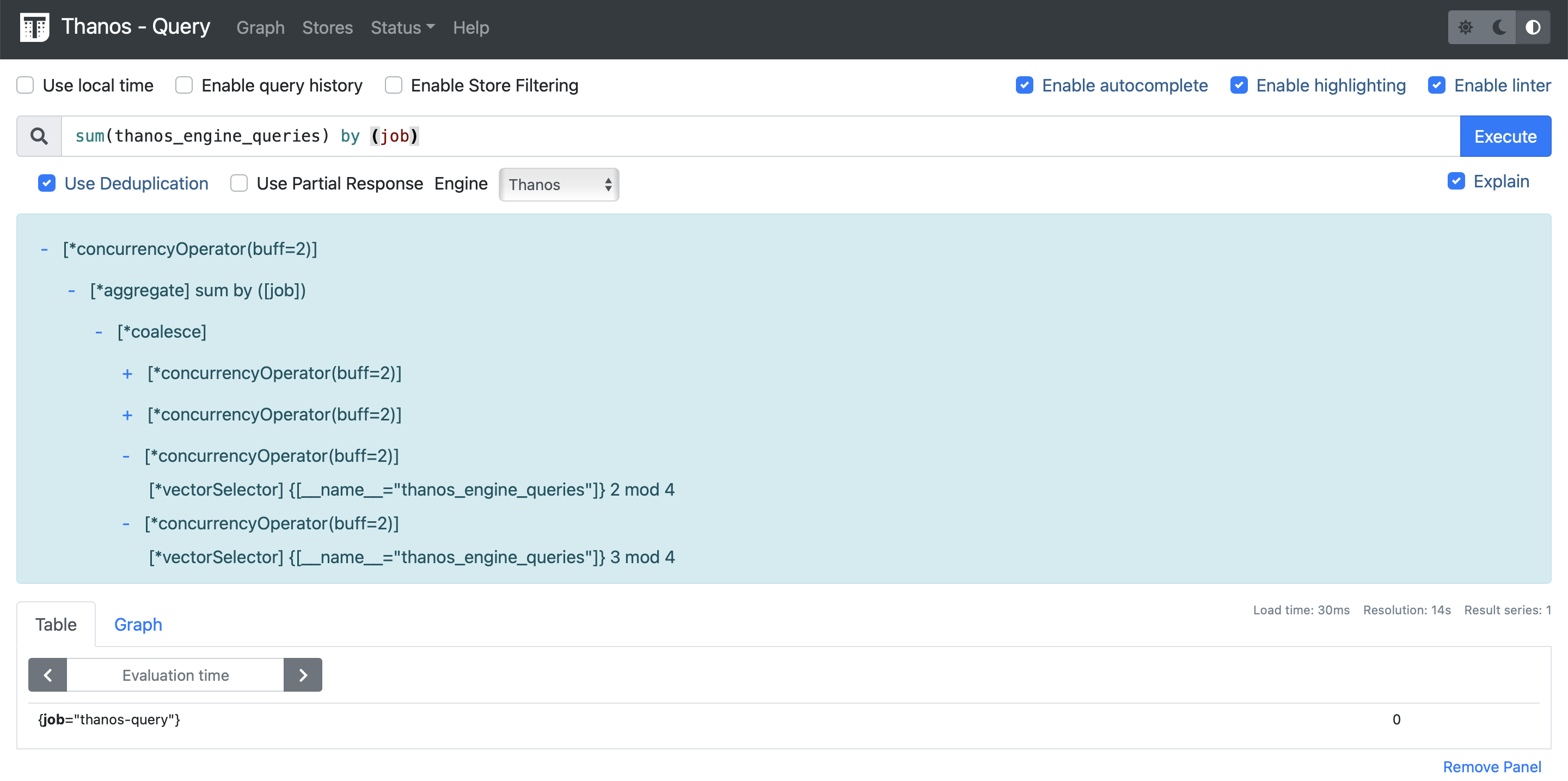Select the auto theme icon
Screen dimensions: 1568x781
[1533, 27]
